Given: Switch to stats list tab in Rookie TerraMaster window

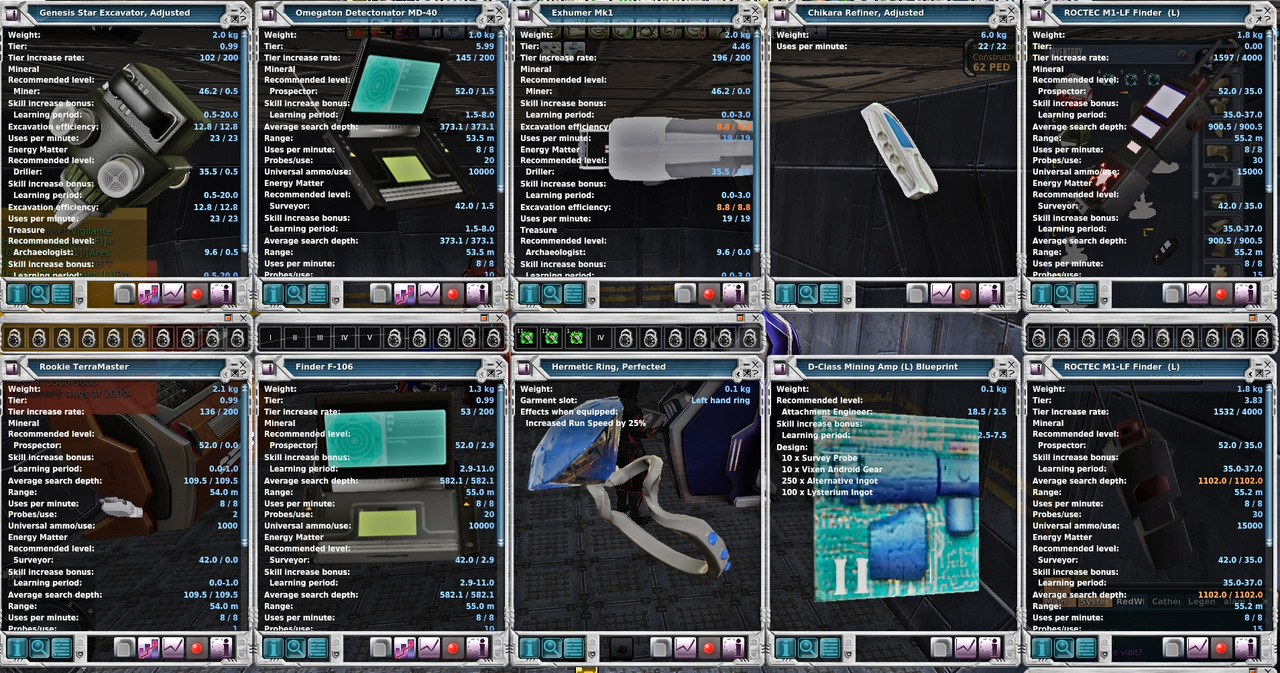Looking at the screenshot, I should (61, 648).
